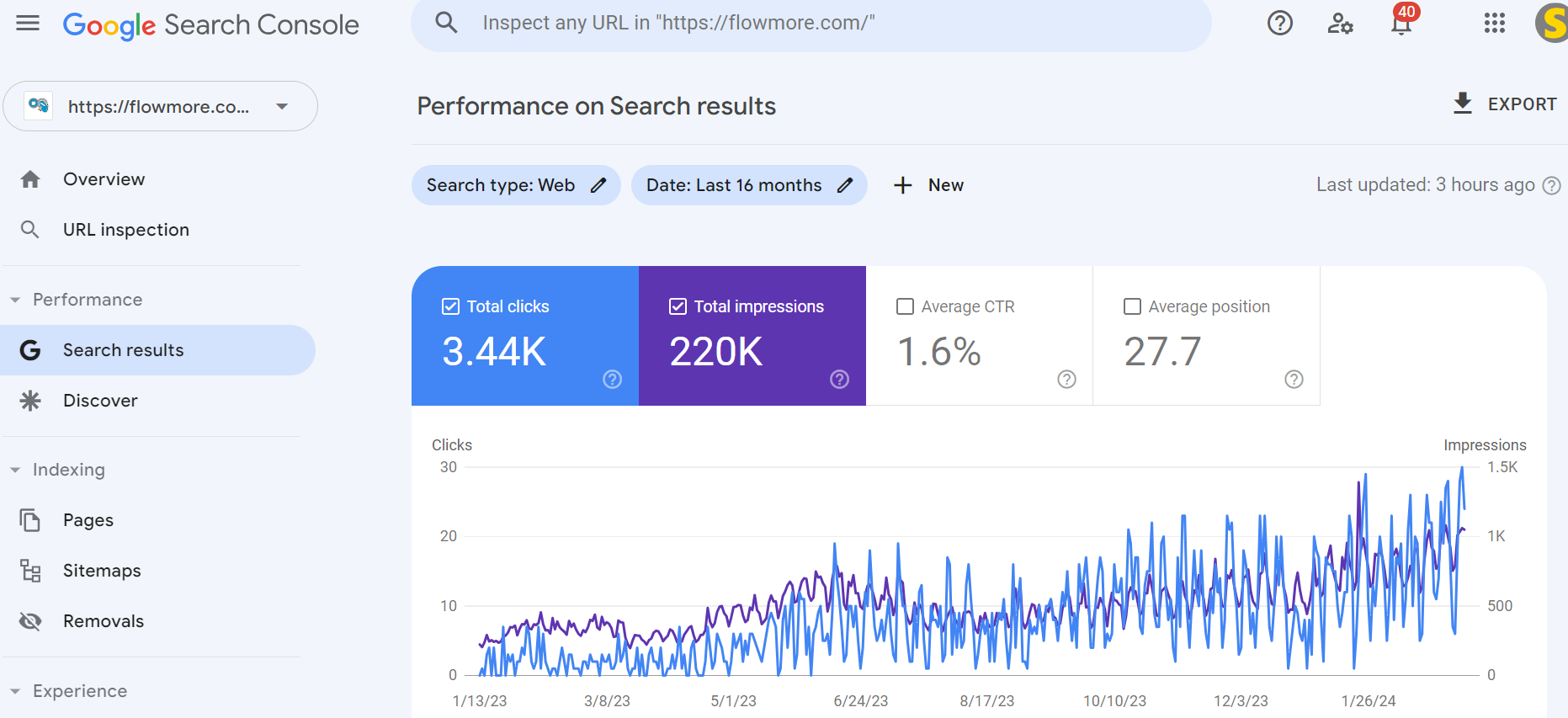Click the export download arrow icon

coord(1463,104)
